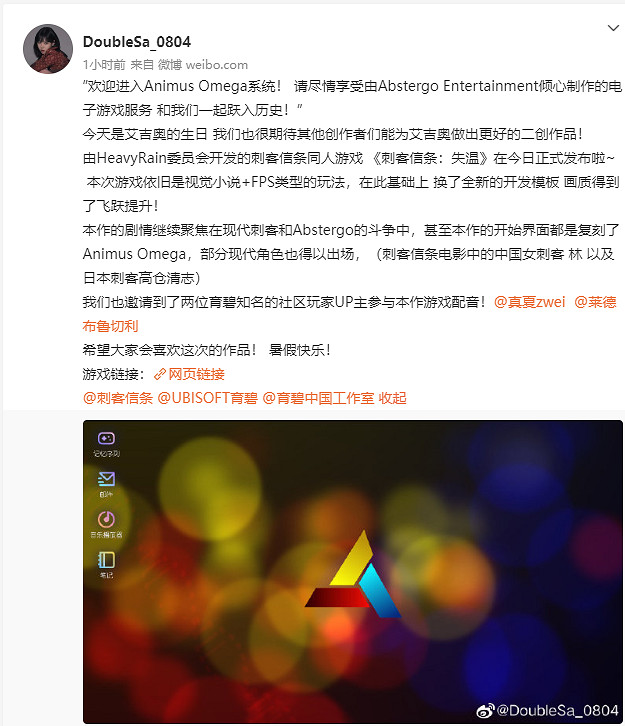
Task: Click the DoubleSa_0804 username
Action: (x=137, y=42)
